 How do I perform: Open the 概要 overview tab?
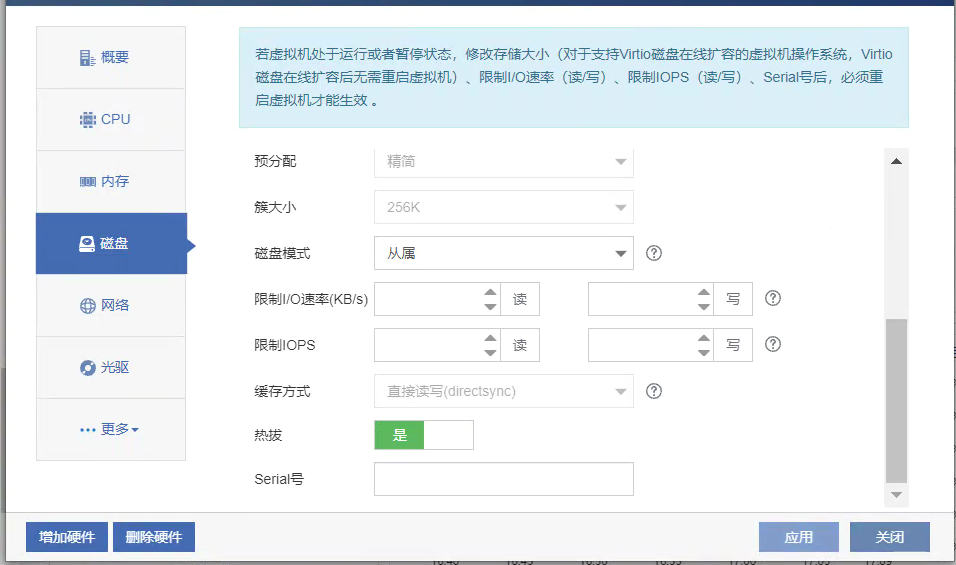[x=111, y=57]
